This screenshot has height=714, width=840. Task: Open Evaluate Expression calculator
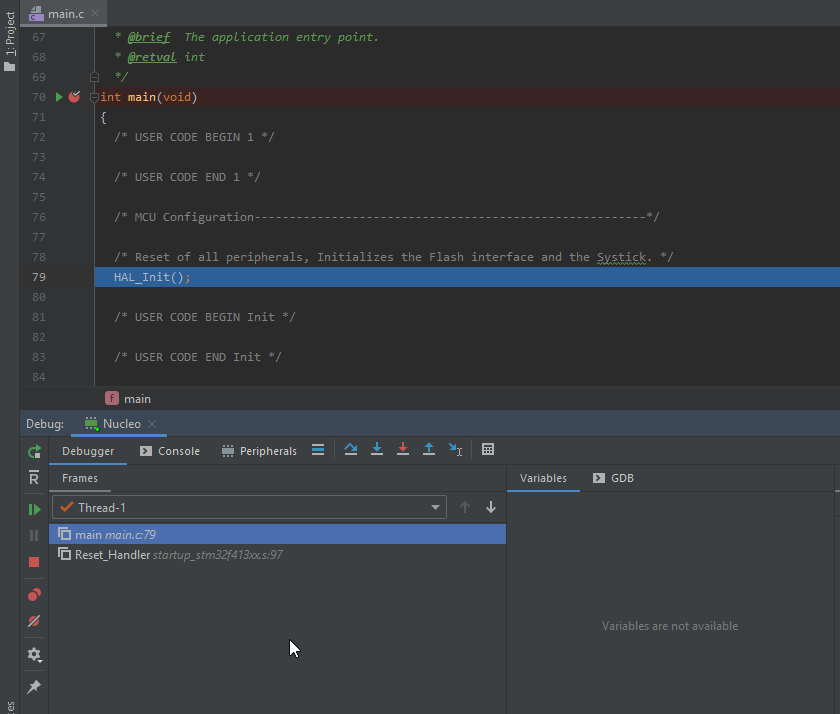[x=488, y=449]
